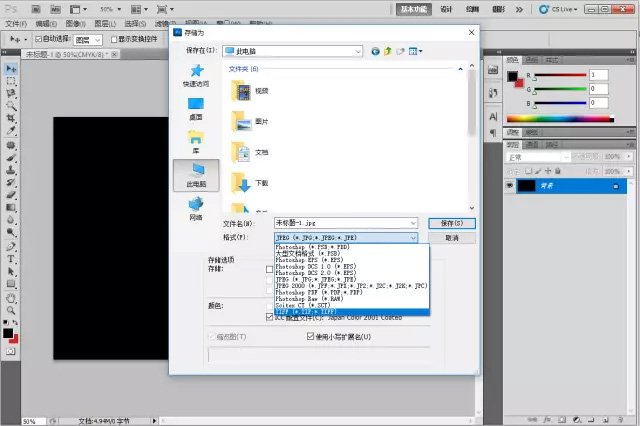Toggle the use lowercase extension checkbox
Screen dimensions: 640x426
(311, 337)
